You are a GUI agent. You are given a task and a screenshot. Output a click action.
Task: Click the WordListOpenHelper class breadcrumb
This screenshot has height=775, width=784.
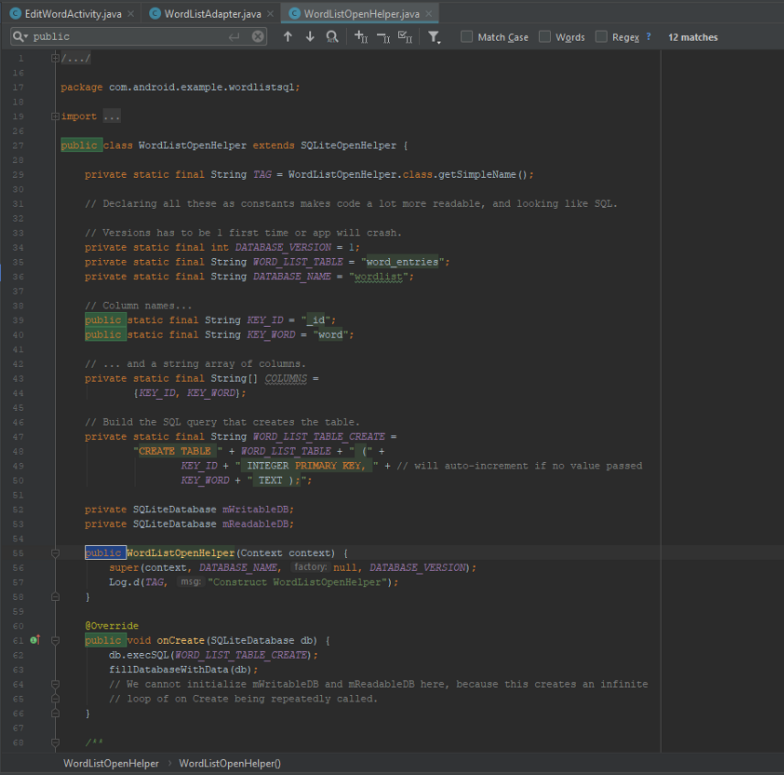tap(110, 764)
